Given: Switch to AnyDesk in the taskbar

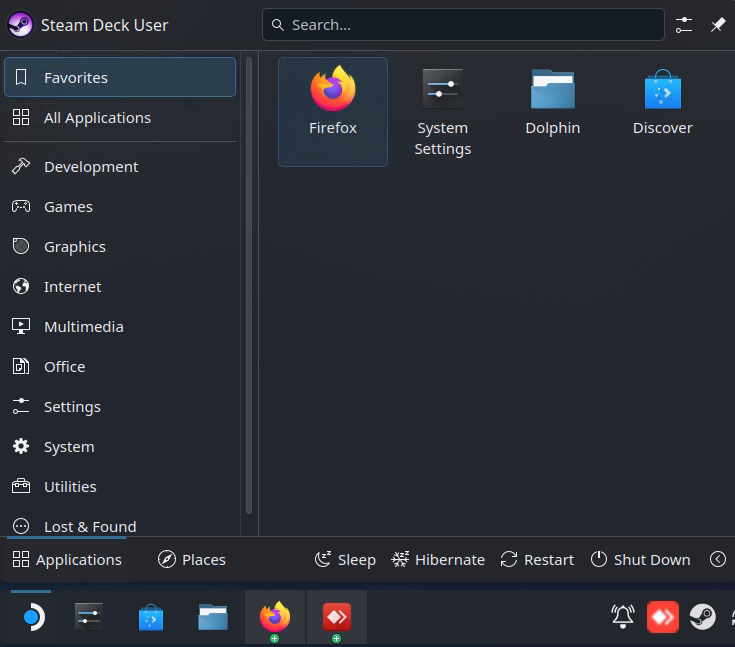Looking at the screenshot, I should tap(337, 617).
